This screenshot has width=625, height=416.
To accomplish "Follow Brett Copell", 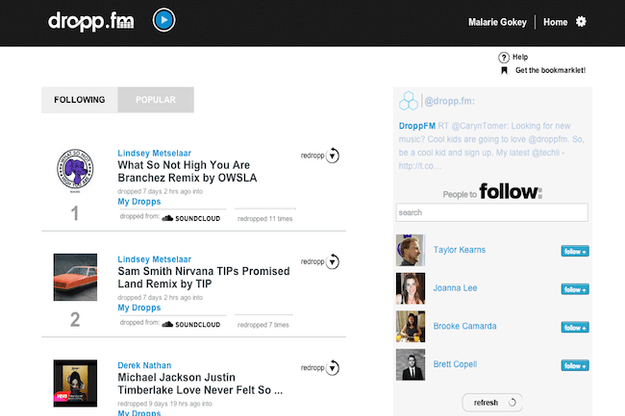I will pos(575,365).
